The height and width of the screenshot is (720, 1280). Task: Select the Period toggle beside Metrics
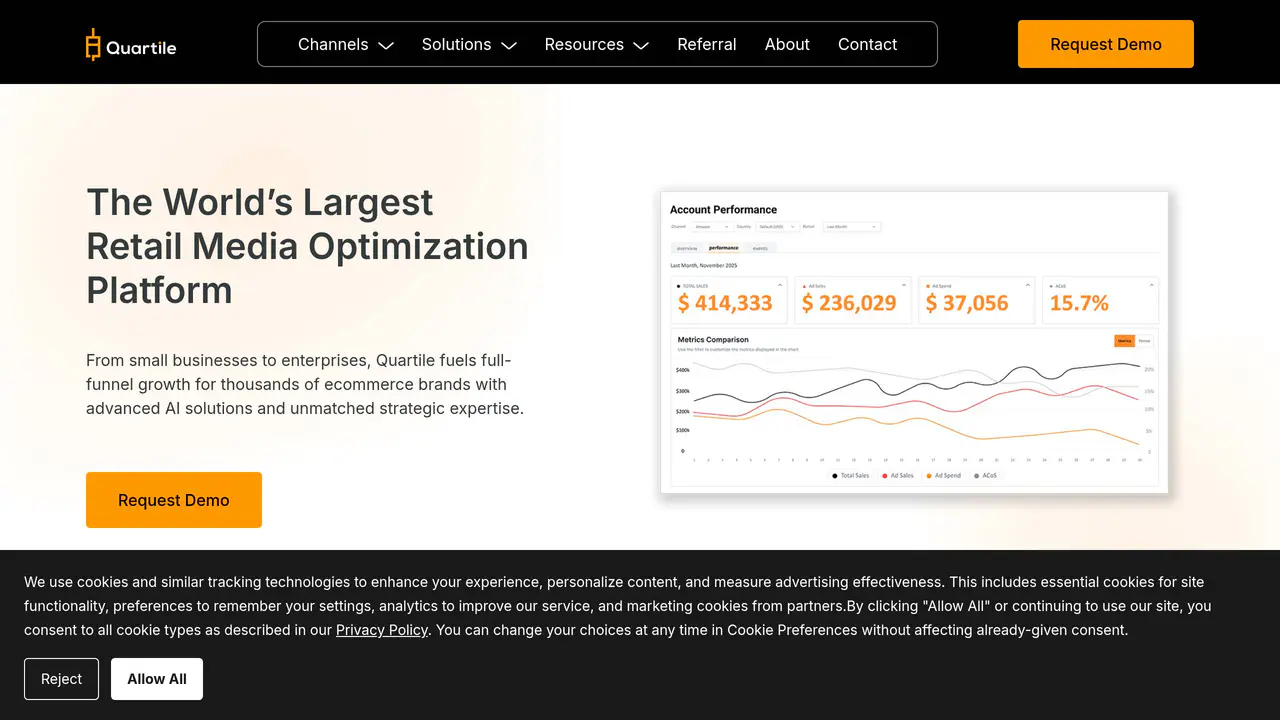[1144, 341]
